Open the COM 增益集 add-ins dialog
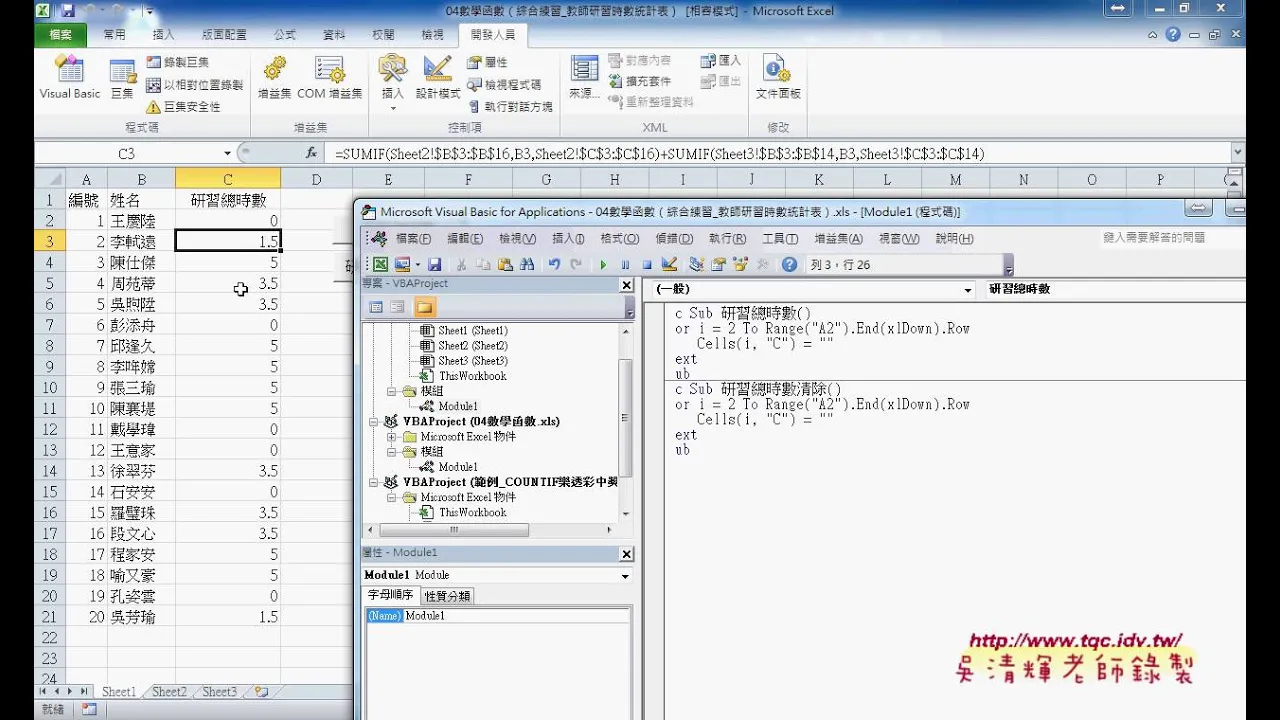The image size is (1280, 720). 330,78
